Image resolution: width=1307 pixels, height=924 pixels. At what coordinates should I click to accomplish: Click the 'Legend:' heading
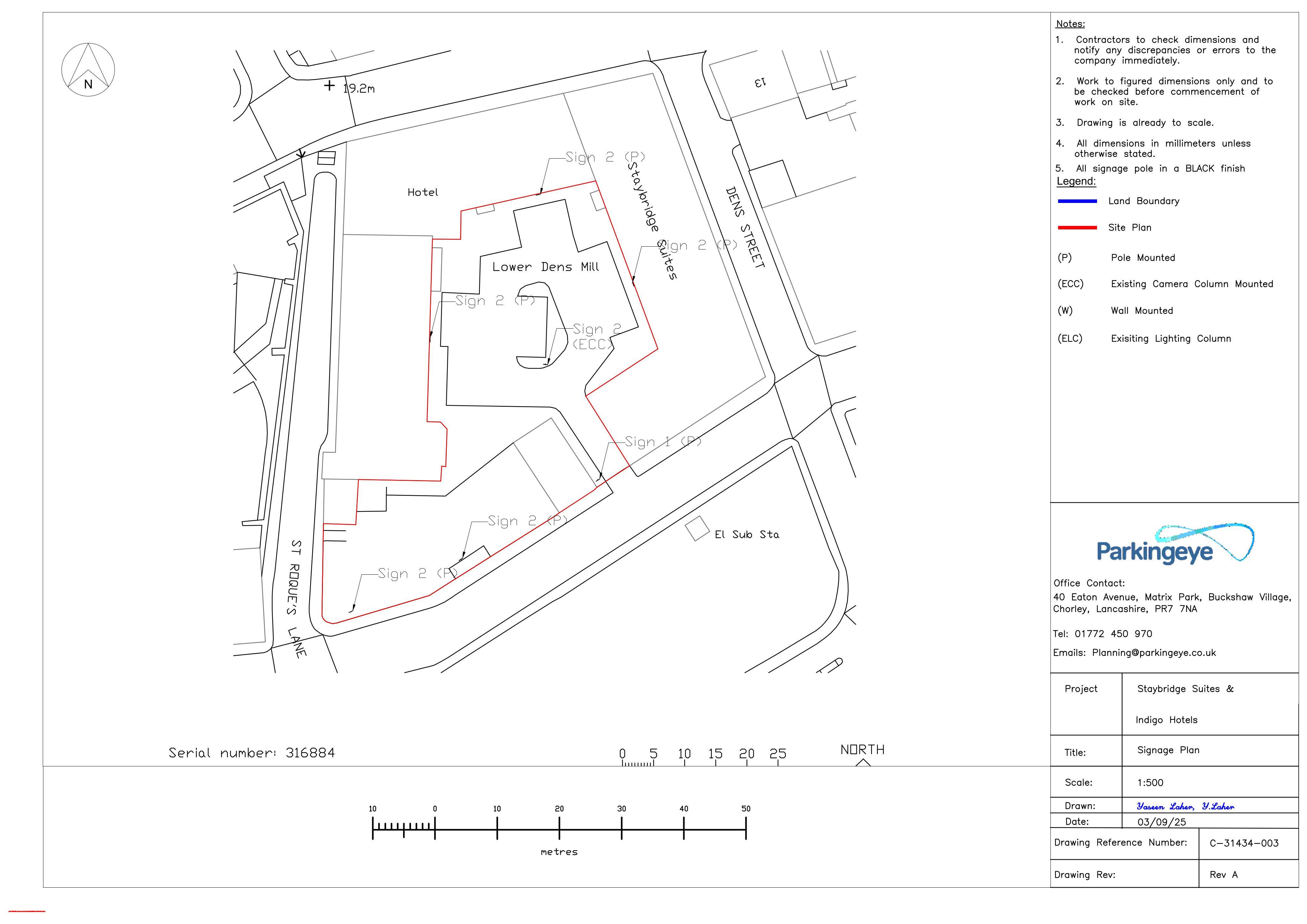point(1076,181)
